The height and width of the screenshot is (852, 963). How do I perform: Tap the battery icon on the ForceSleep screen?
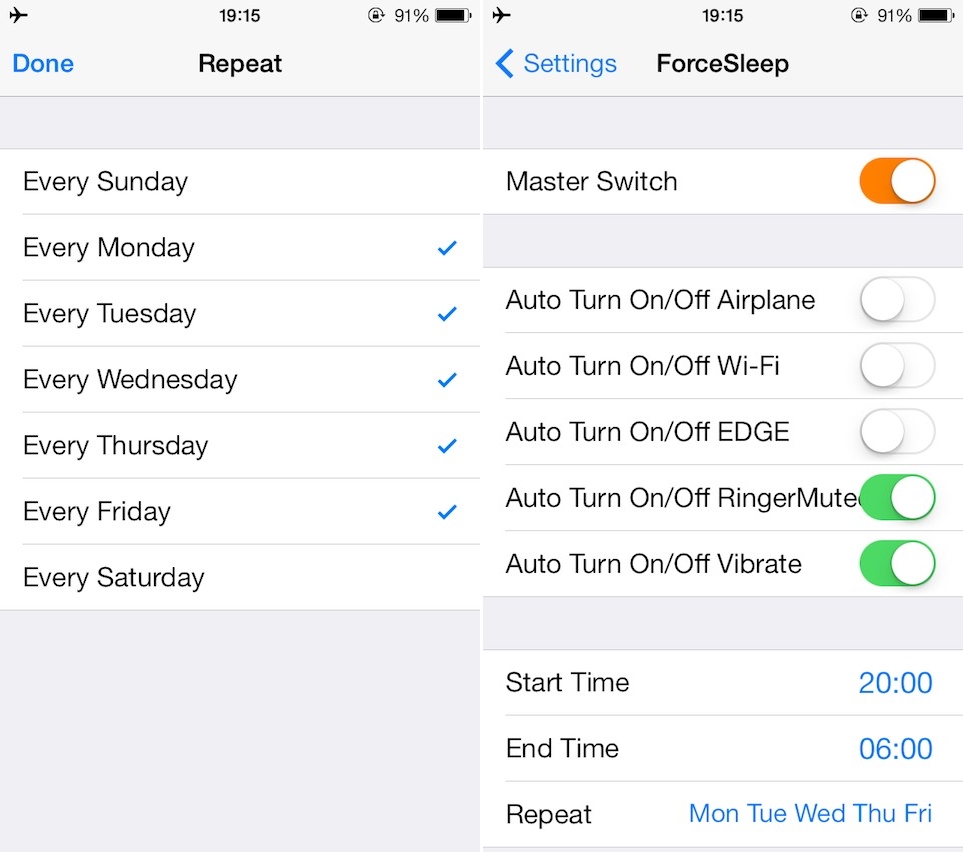pos(935,15)
